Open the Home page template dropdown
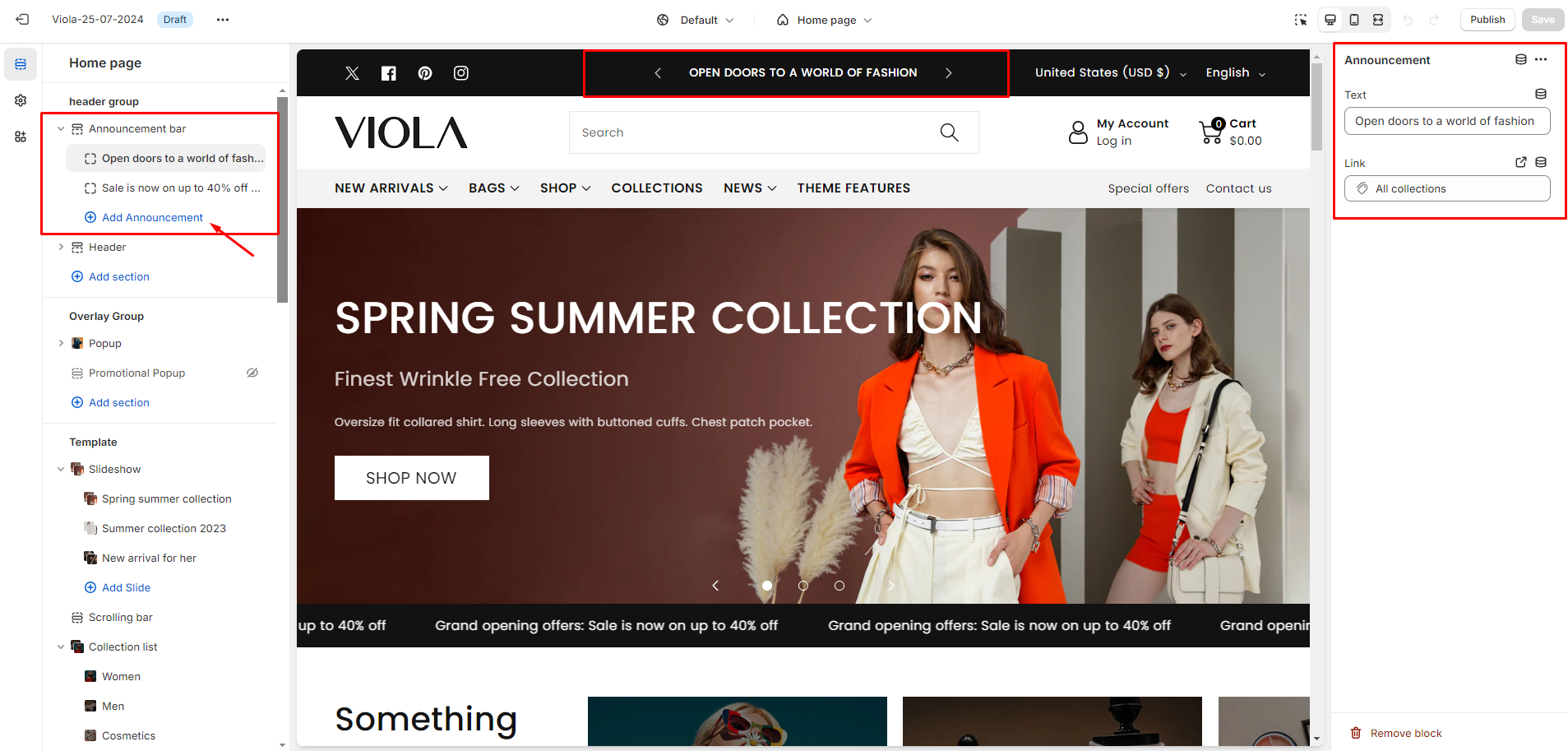This screenshot has height=751, width=1568. [825, 20]
